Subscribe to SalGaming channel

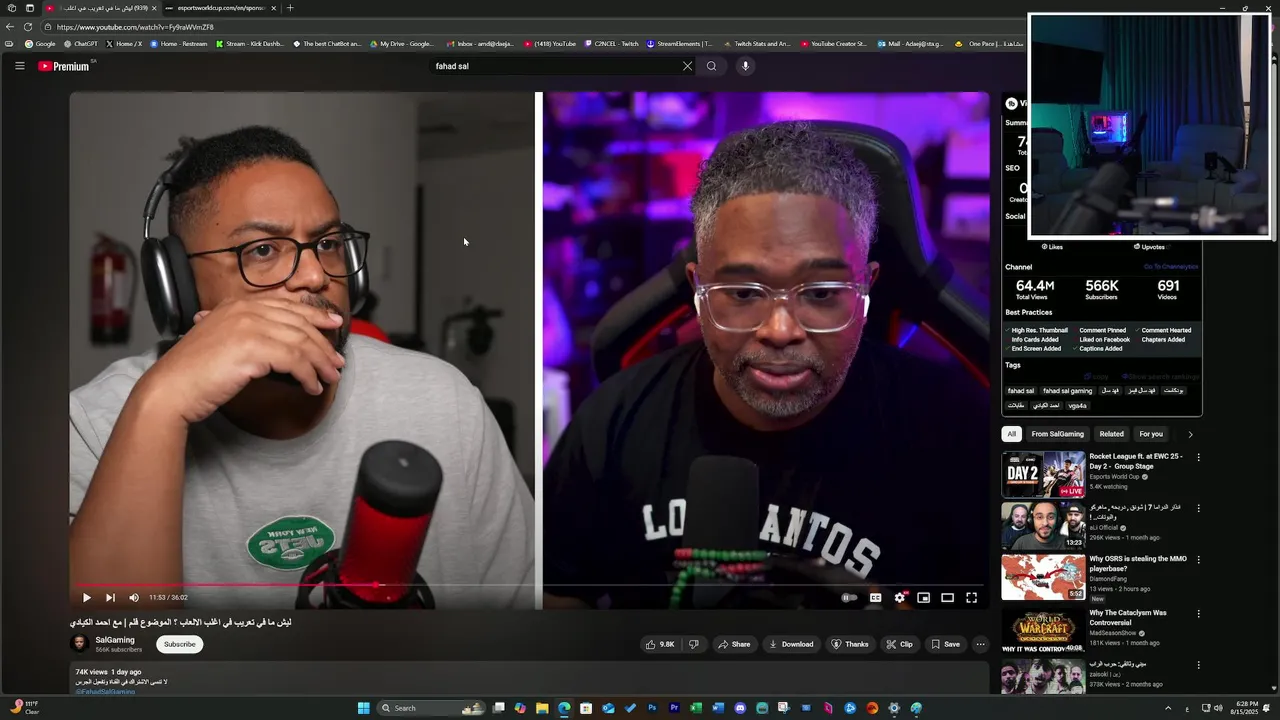tap(180, 644)
